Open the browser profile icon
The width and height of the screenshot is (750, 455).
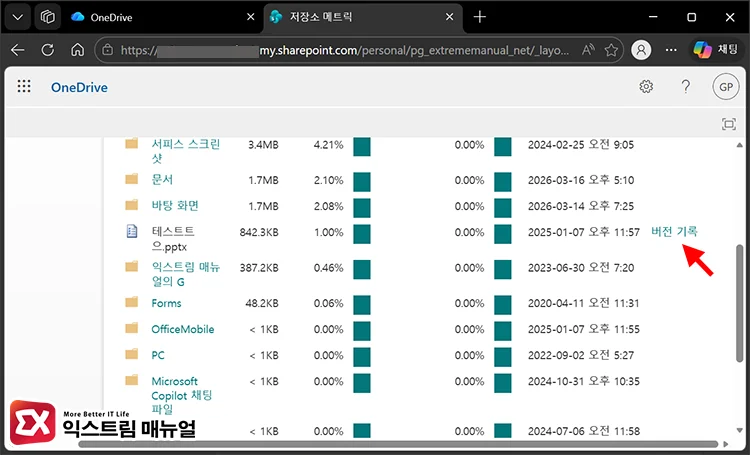pyautogui.click(x=641, y=50)
